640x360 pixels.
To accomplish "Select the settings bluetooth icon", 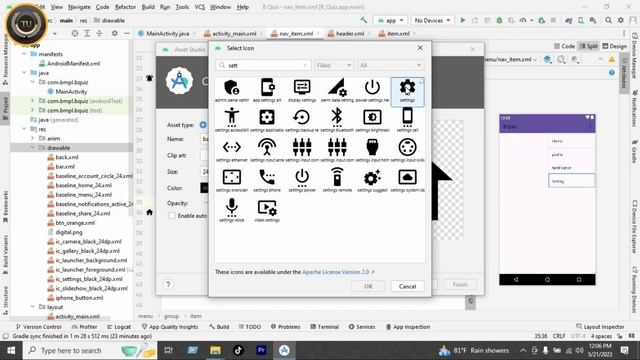I will [337, 120].
